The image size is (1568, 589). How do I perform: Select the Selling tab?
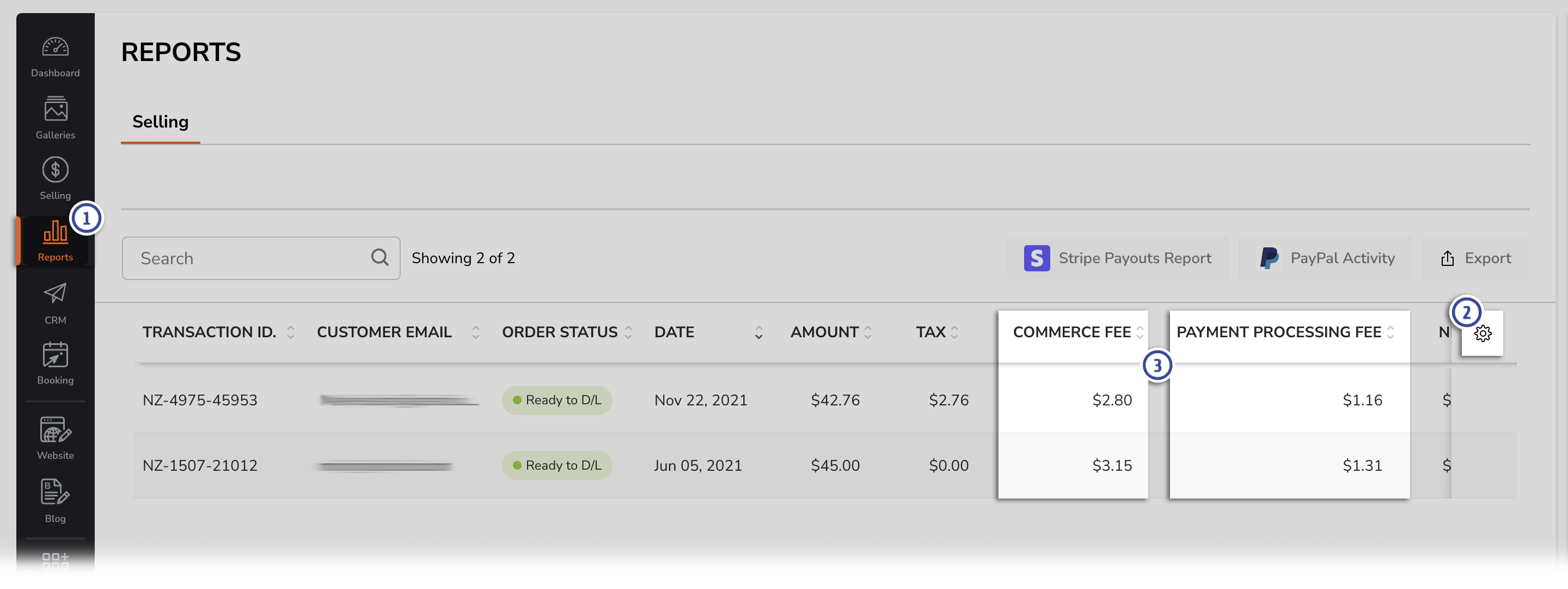[161, 122]
